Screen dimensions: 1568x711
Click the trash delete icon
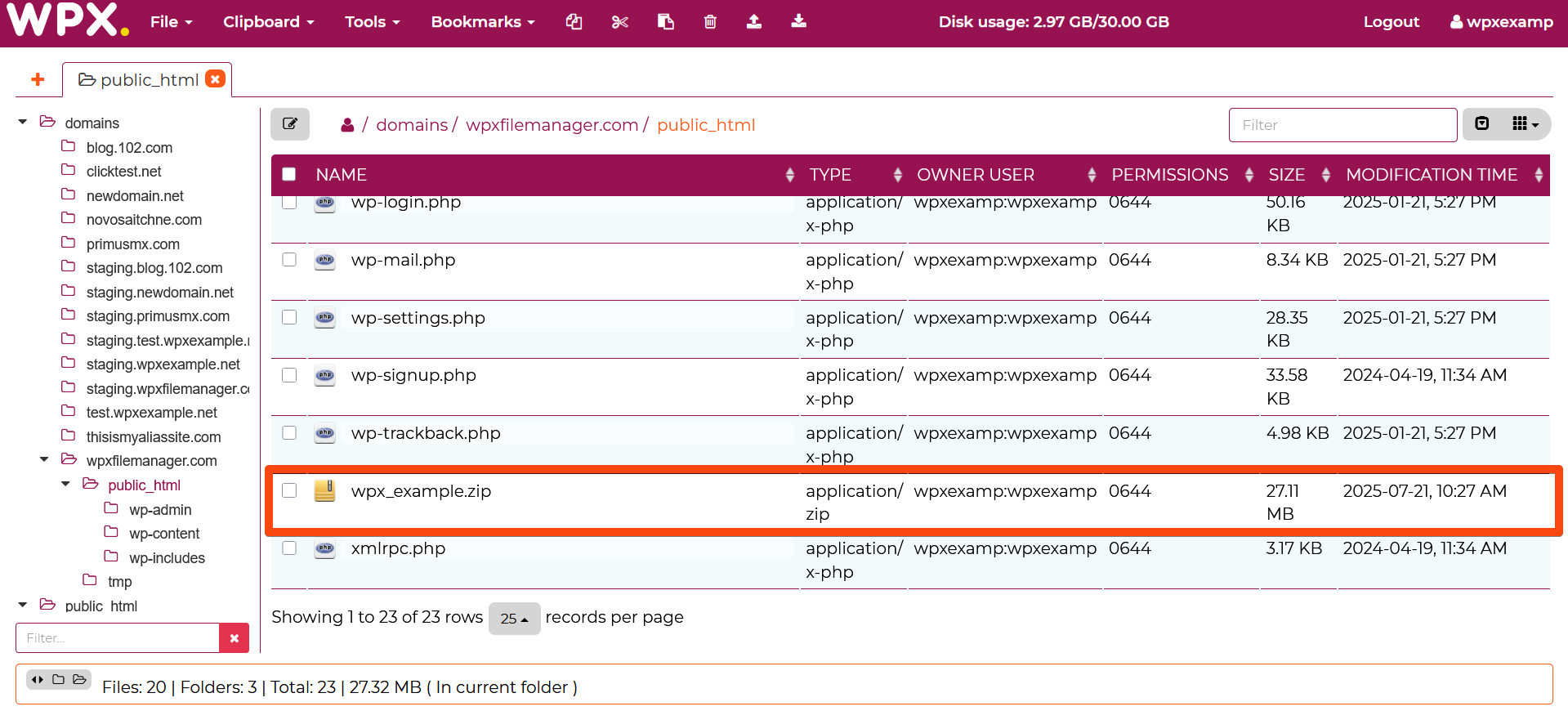pos(710,22)
